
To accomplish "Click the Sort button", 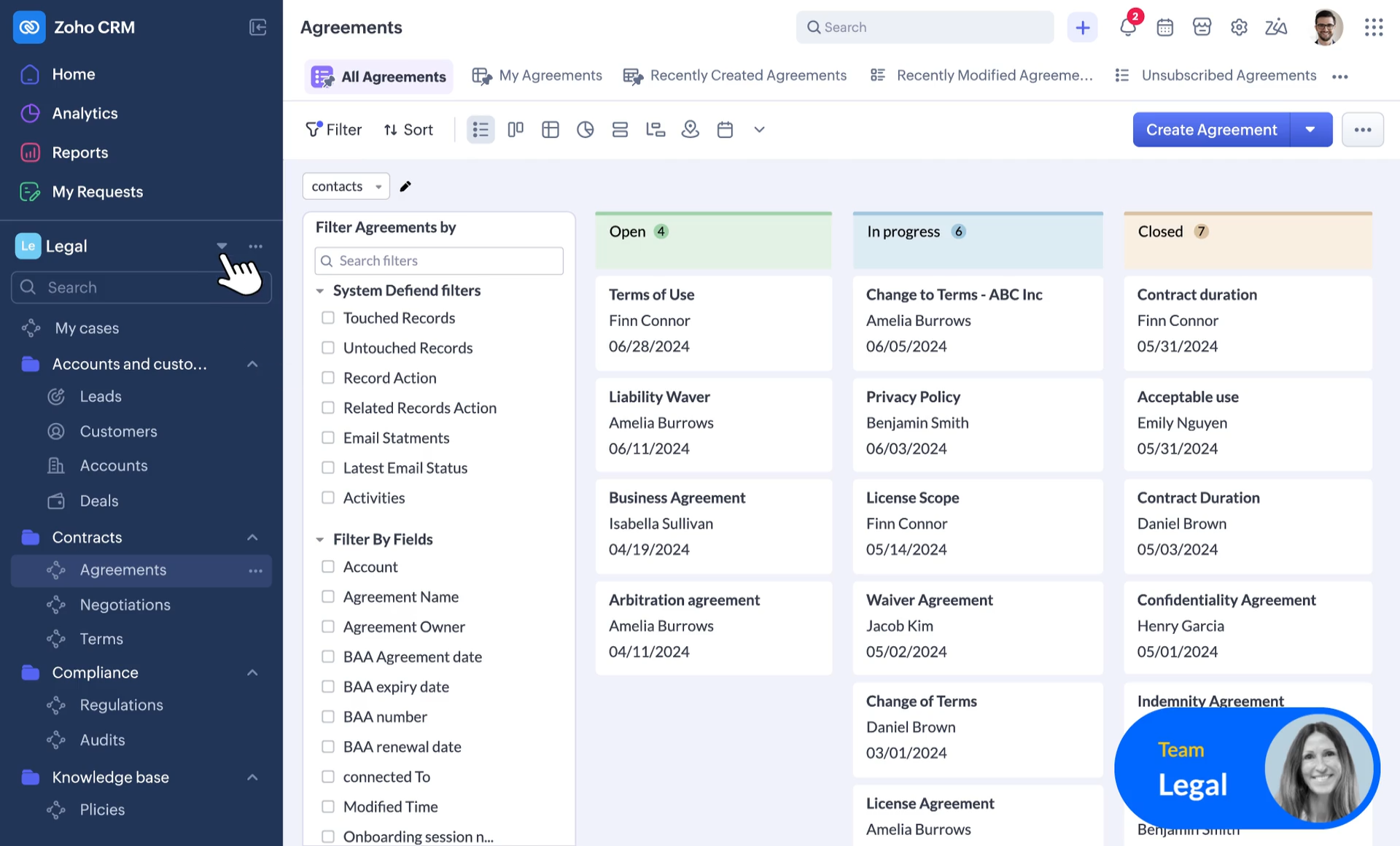I will click(408, 130).
